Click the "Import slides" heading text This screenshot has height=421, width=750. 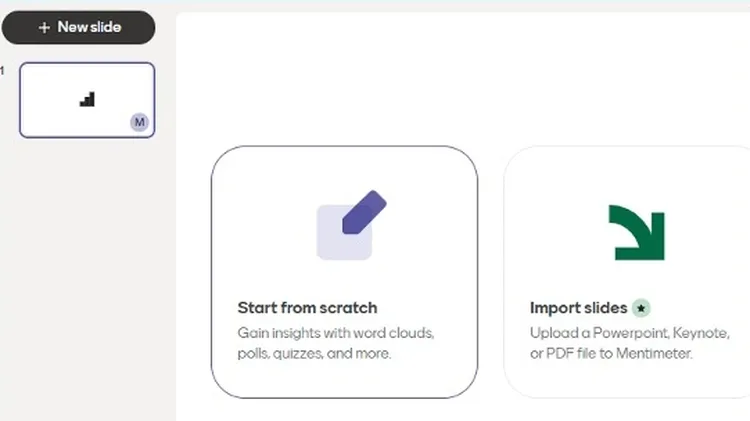[x=579, y=308]
